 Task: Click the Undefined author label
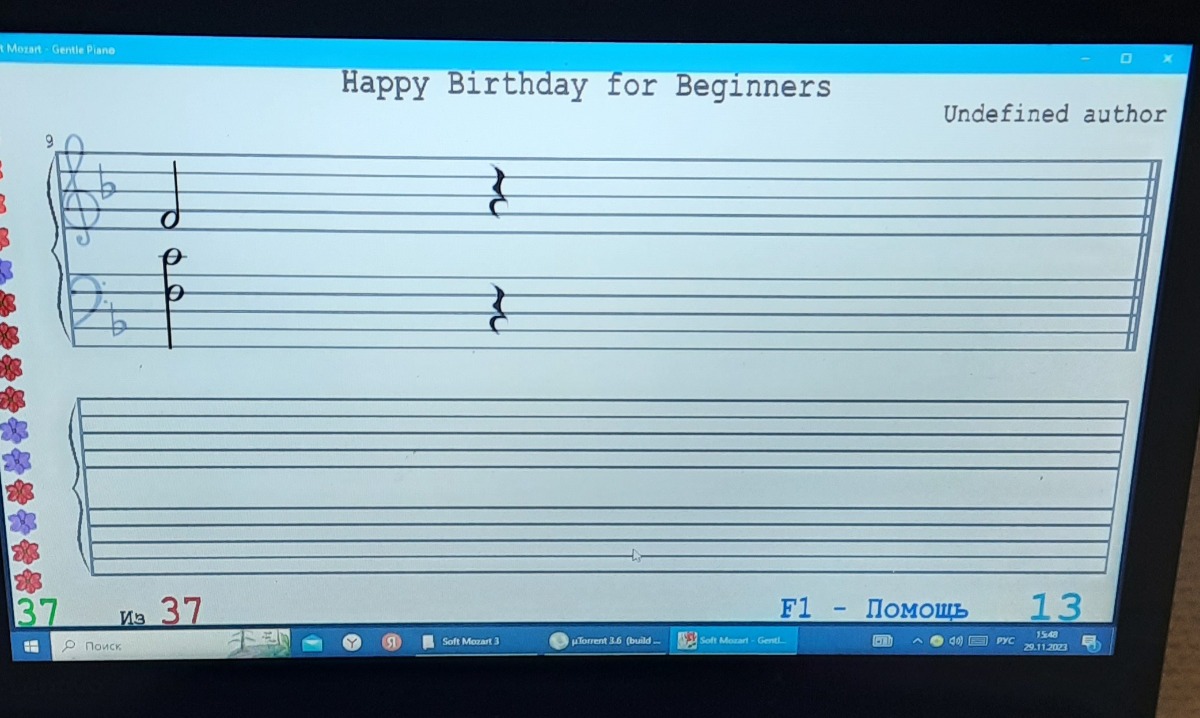click(x=1054, y=114)
